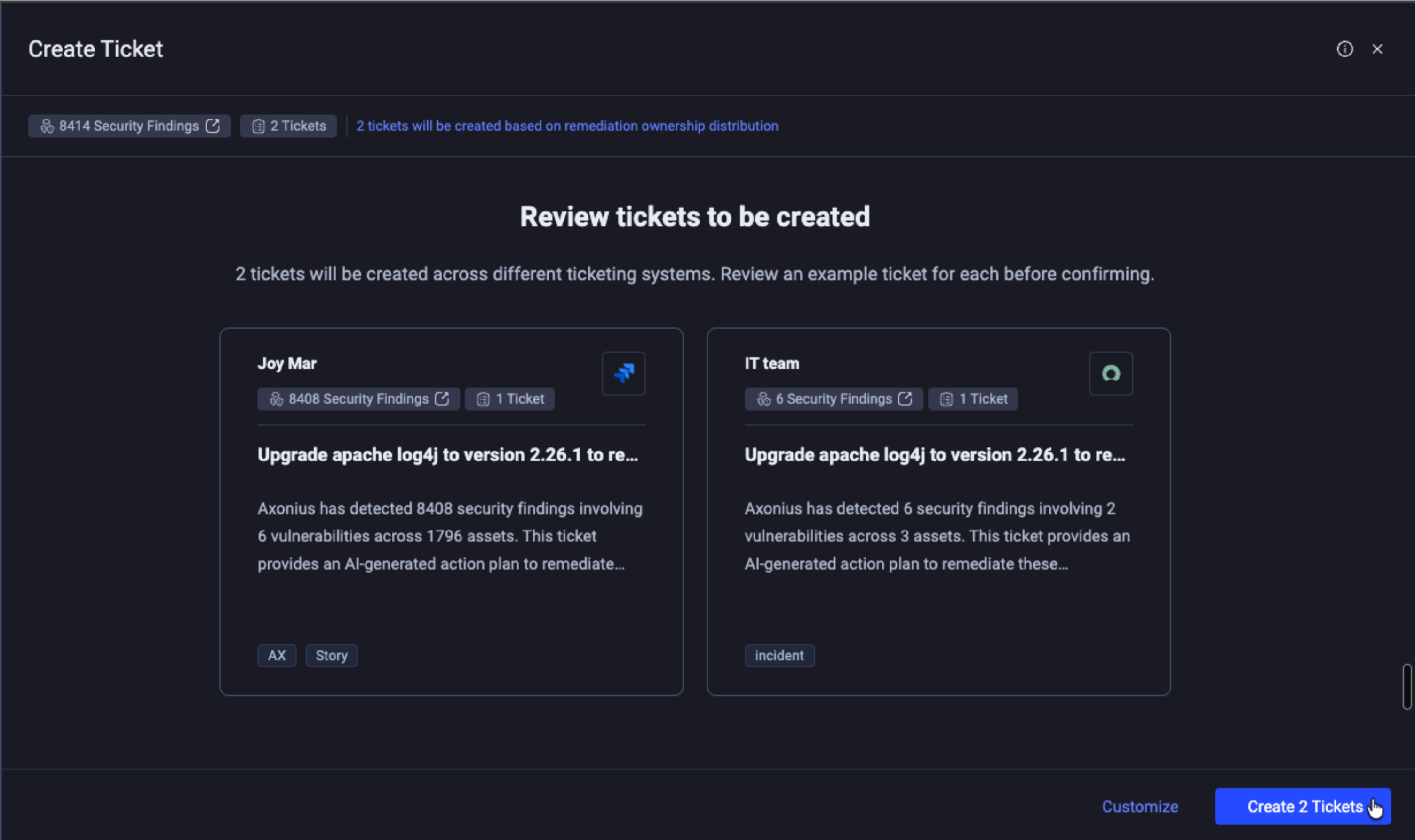This screenshot has height=840, width=1415.
Task: Click the vertical scrollbar thumb
Action: click(1407, 687)
